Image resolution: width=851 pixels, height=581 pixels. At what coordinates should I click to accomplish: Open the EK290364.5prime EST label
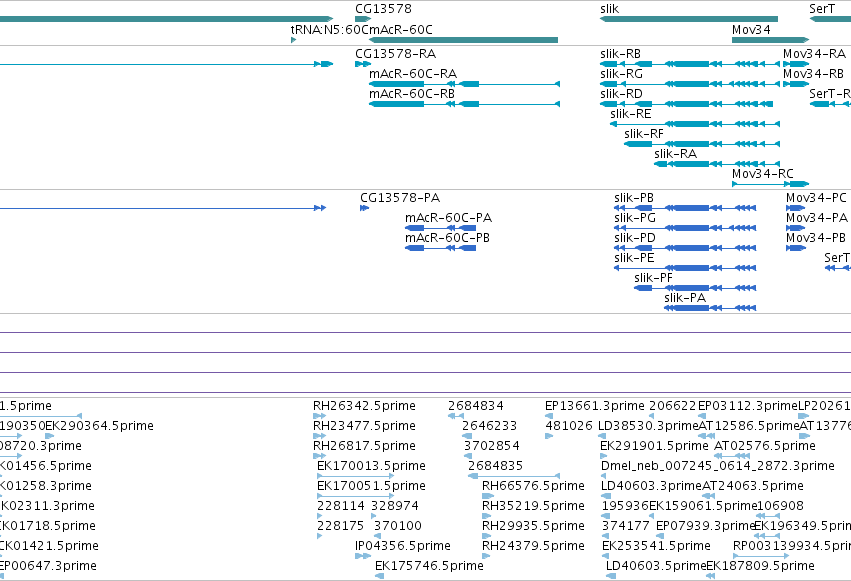99,426
